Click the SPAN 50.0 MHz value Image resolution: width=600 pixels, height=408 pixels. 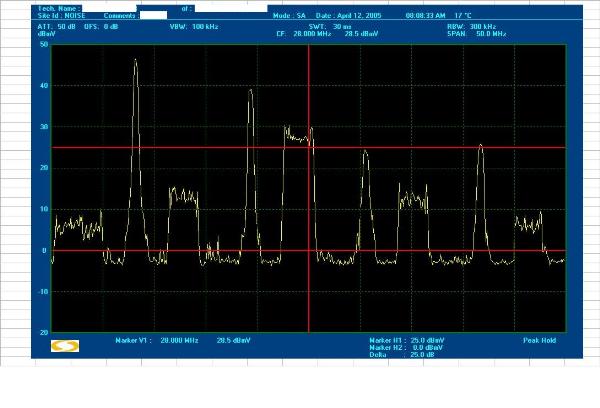point(470,32)
